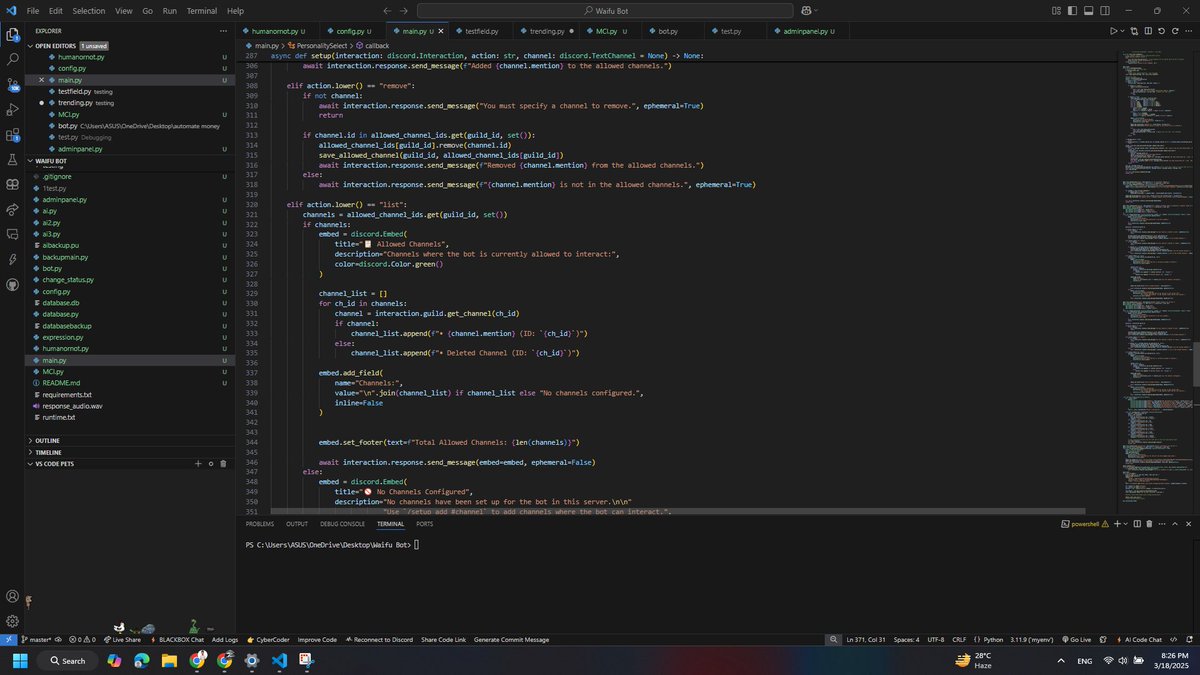The image size is (1200, 675).
Task: Kill the terminal with the trash icon
Action: point(1149,523)
